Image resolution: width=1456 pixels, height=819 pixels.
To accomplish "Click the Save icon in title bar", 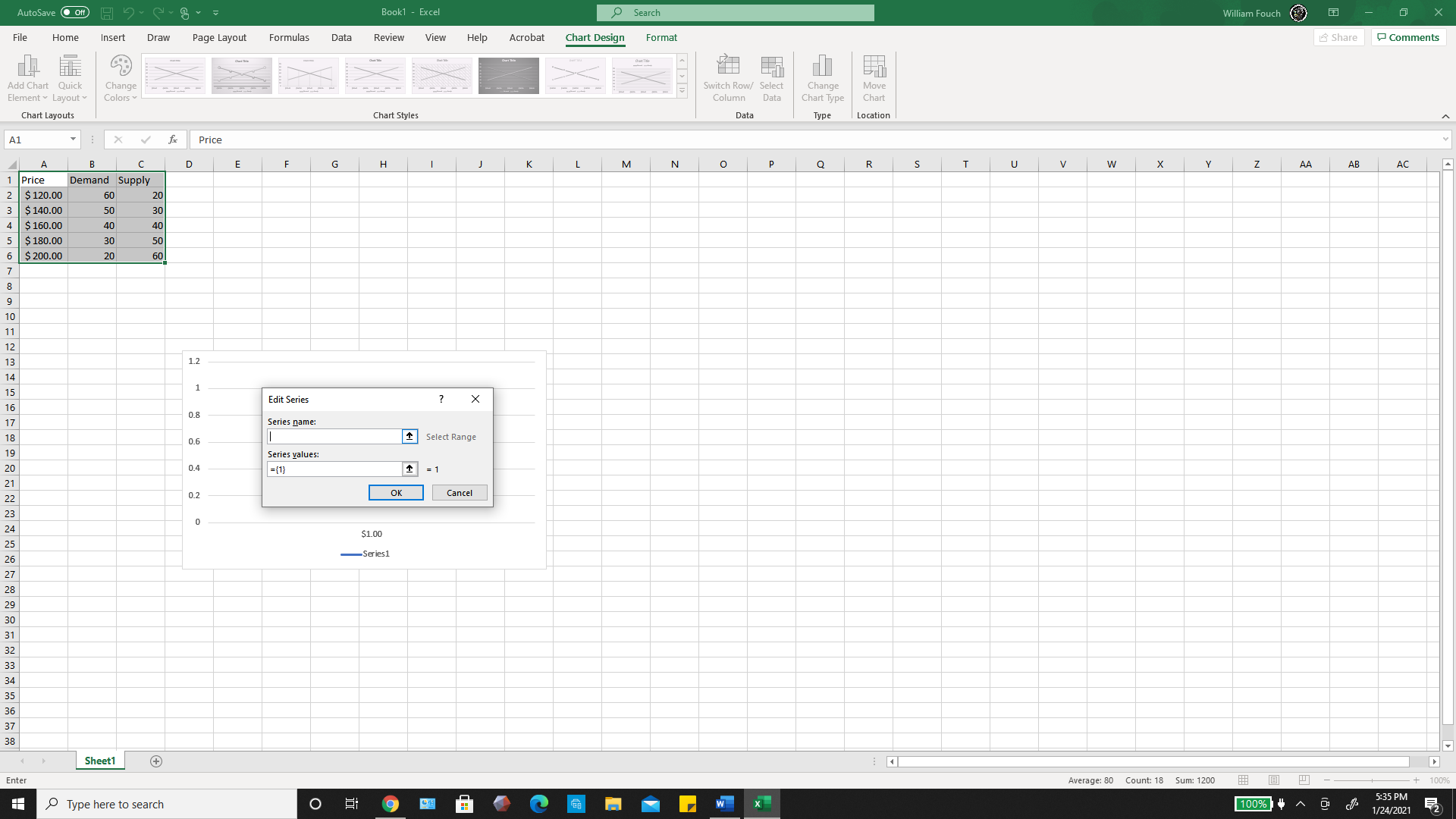I will (107, 13).
